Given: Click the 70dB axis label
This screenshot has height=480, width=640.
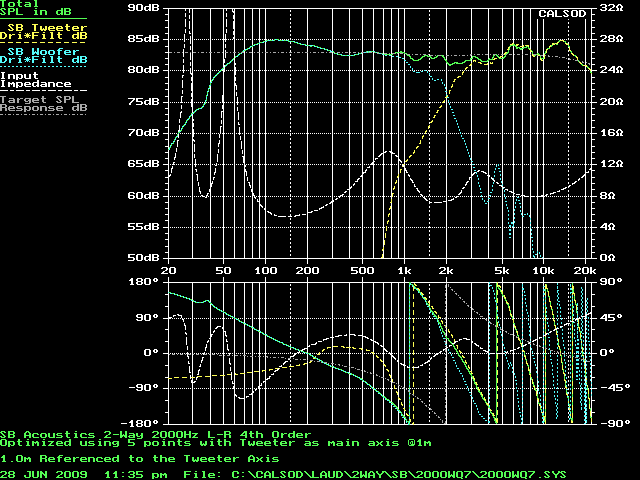Looking at the screenshot, I should click(143, 132).
